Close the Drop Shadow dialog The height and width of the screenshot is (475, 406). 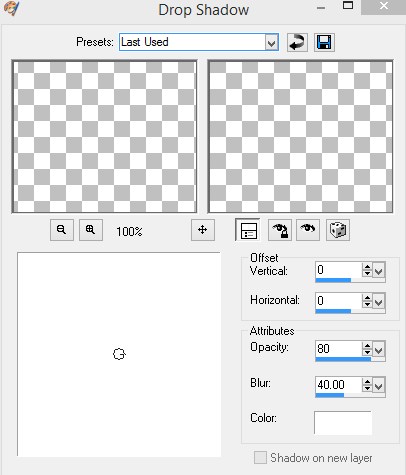click(384, 7)
